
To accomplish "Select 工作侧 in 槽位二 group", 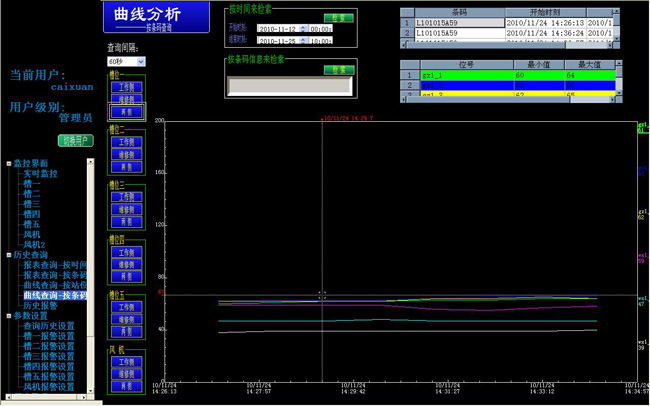I will click(126, 142).
